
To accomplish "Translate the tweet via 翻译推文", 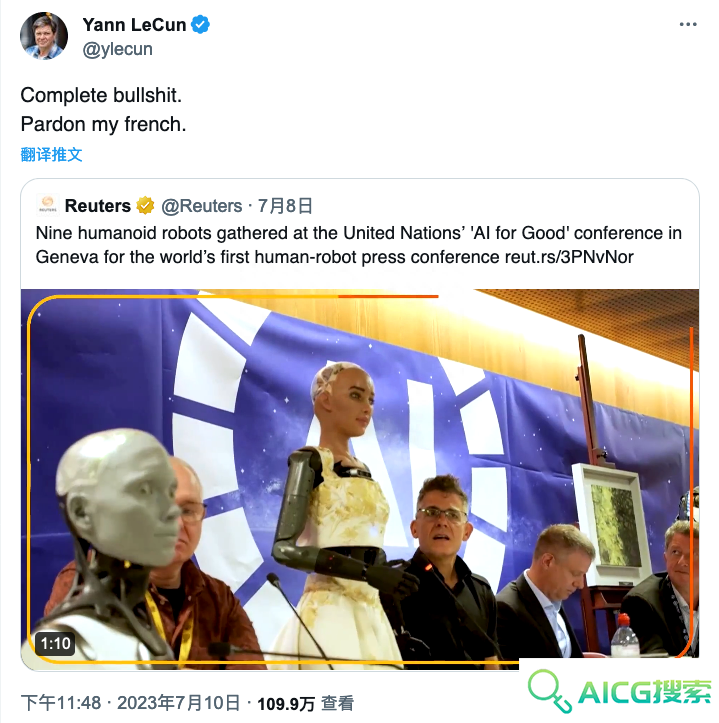I will 51,154.
